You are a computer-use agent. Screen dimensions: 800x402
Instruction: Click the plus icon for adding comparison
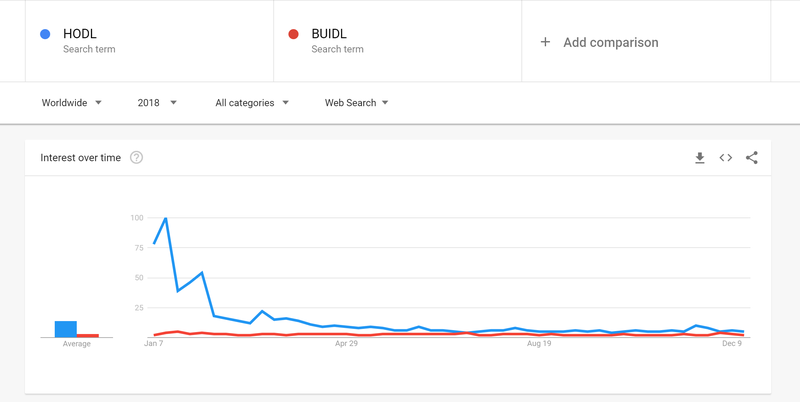pos(545,42)
